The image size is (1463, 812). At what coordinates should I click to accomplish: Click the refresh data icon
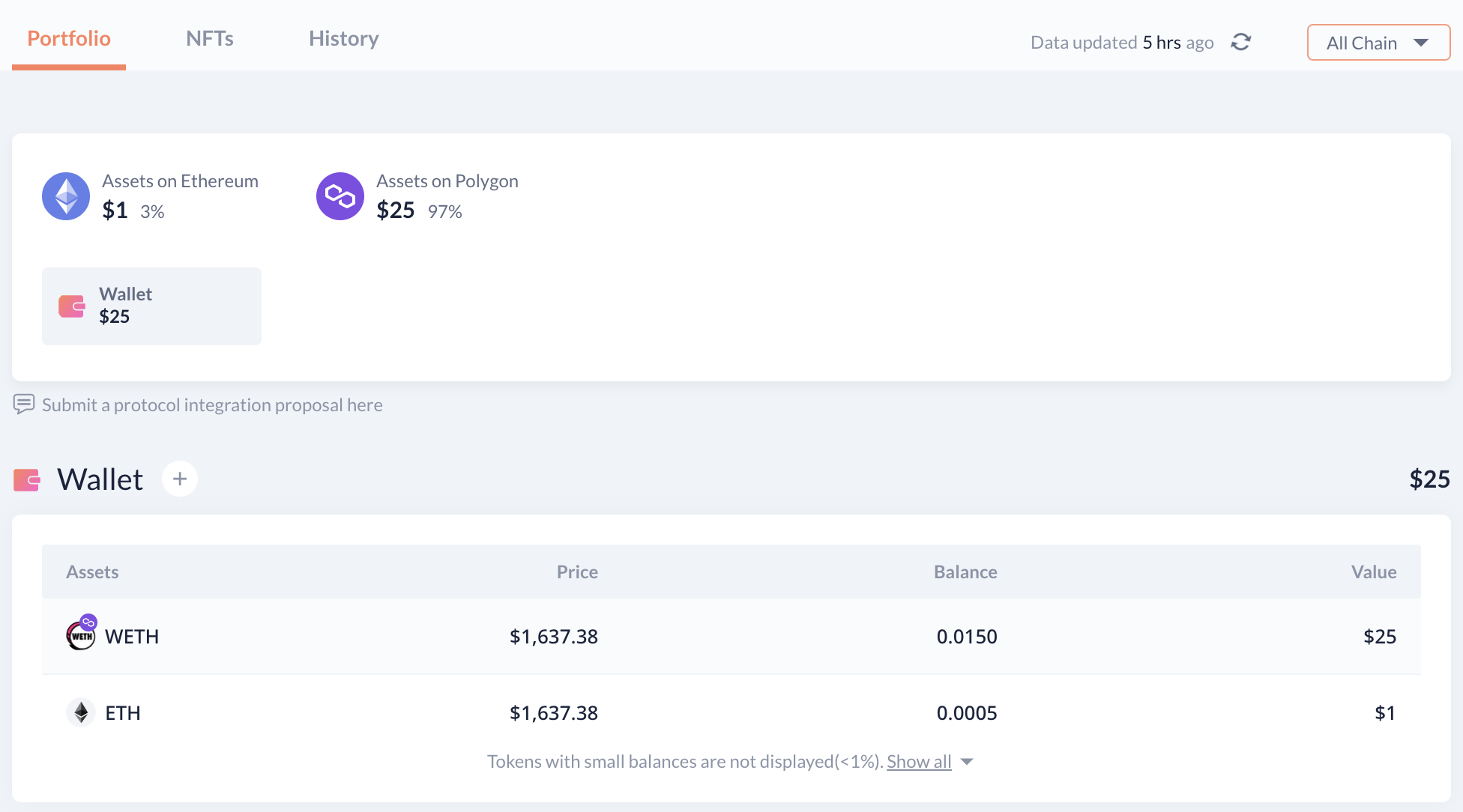tap(1241, 42)
